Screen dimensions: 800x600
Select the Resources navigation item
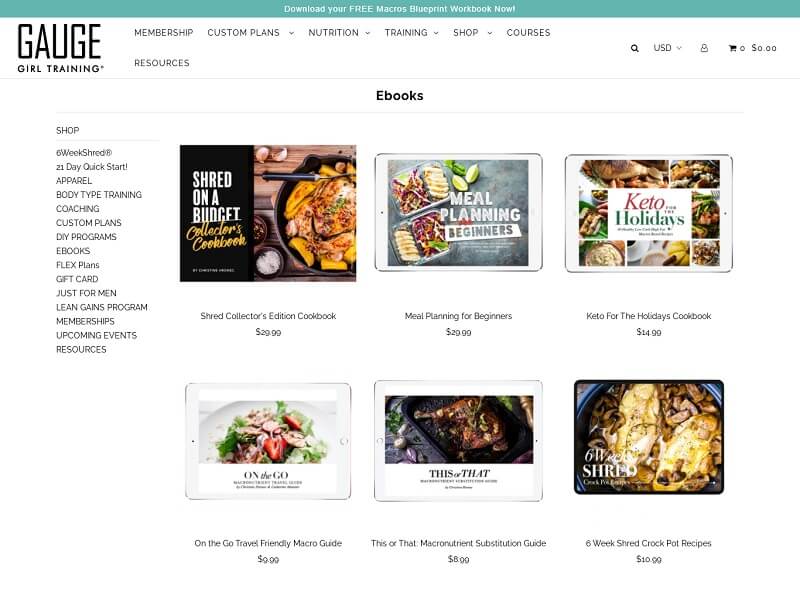(x=162, y=63)
